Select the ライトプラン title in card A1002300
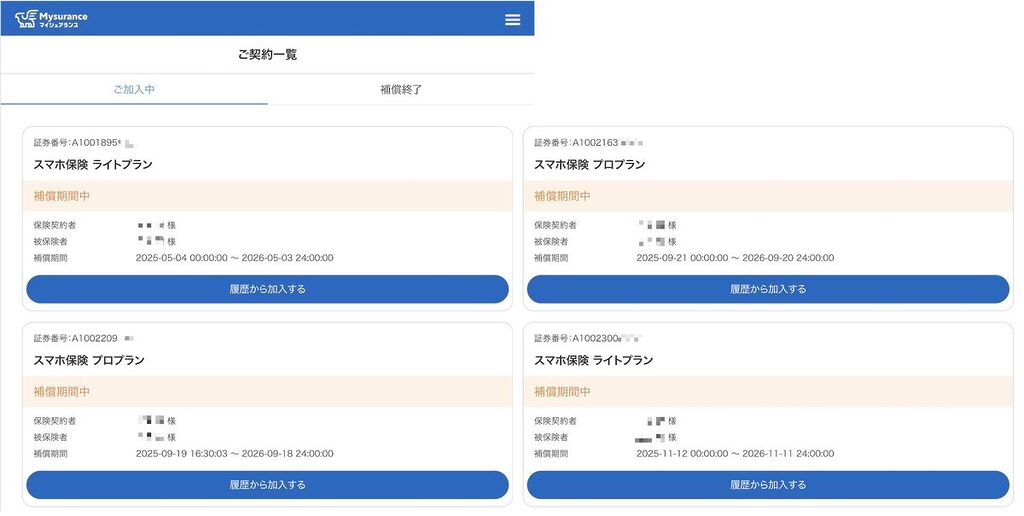The width and height of the screenshot is (1024, 516). (x=593, y=360)
